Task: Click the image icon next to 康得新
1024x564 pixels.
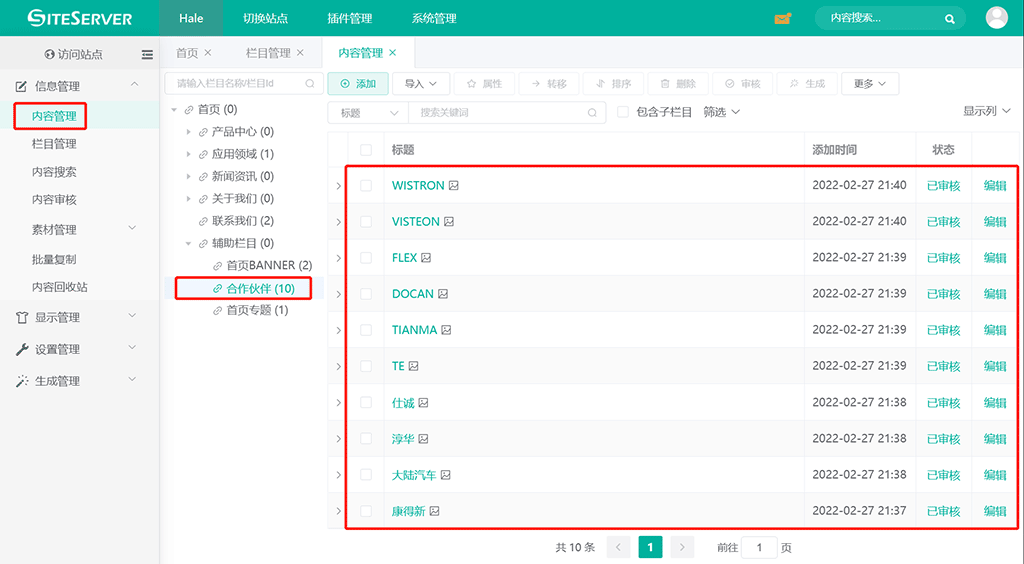Action: pyautogui.click(x=435, y=511)
